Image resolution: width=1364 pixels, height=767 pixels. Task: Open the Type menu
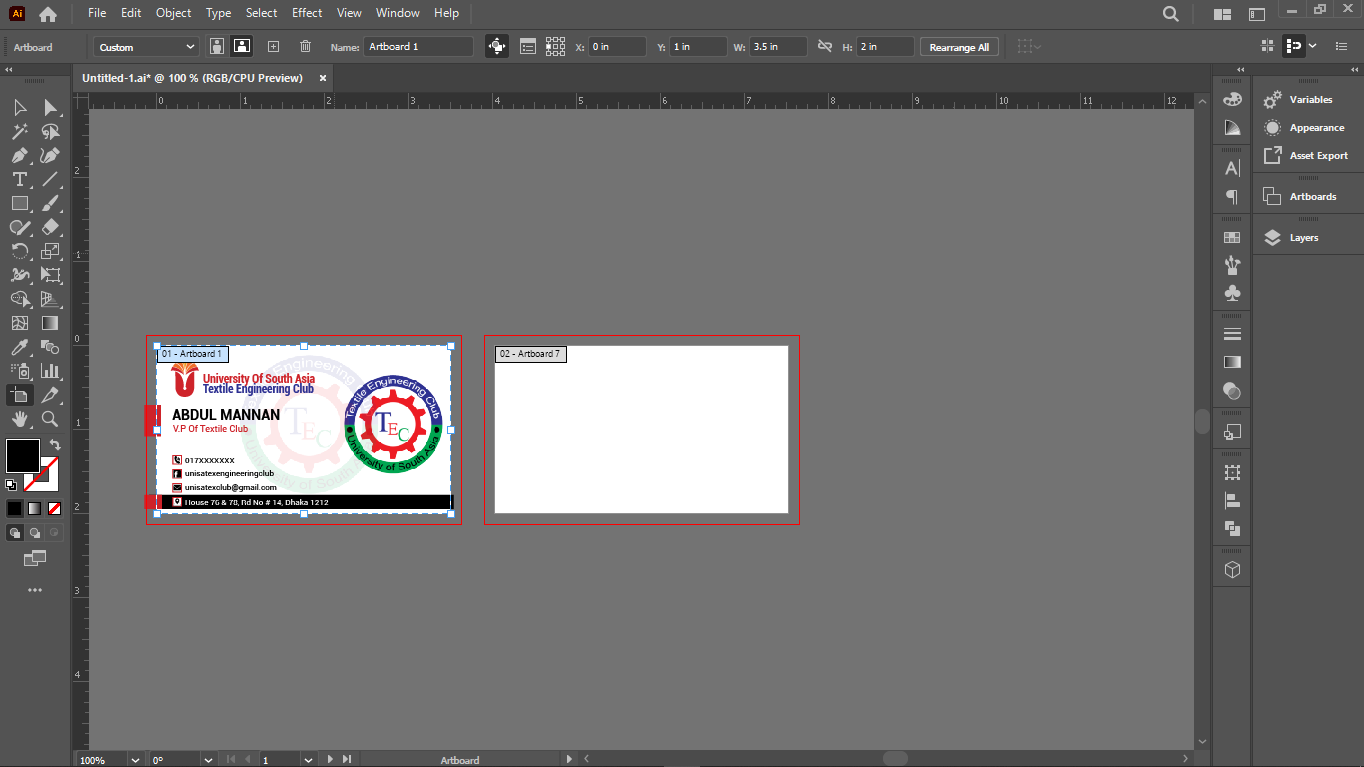tap(218, 13)
